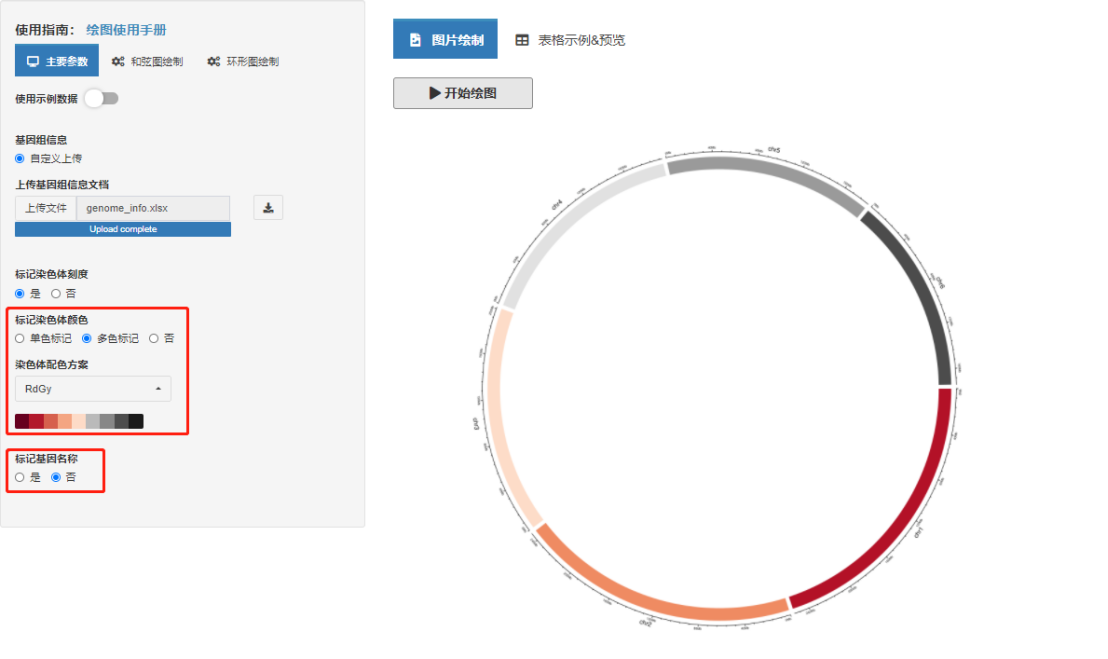Image resolution: width=1108 pixels, height=659 pixels.
Task: Click the gears icon beside 环形图绘制
Action: click(213, 62)
